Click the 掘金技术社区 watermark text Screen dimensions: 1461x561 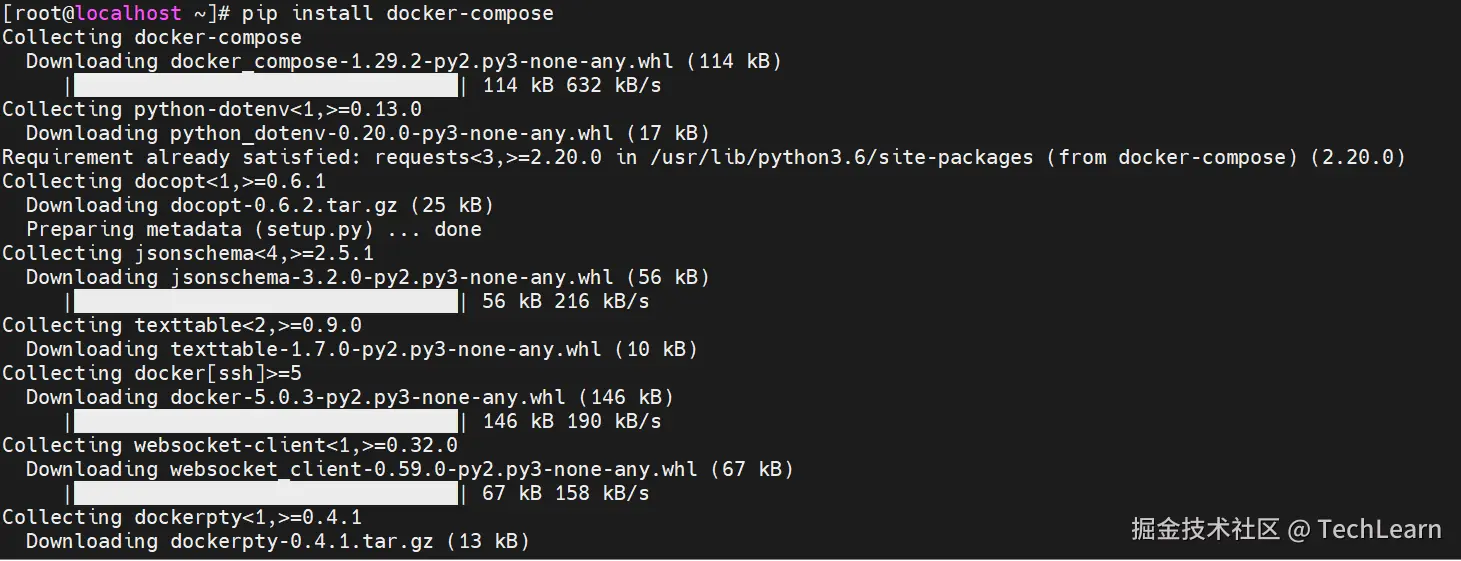[1205, 529]
